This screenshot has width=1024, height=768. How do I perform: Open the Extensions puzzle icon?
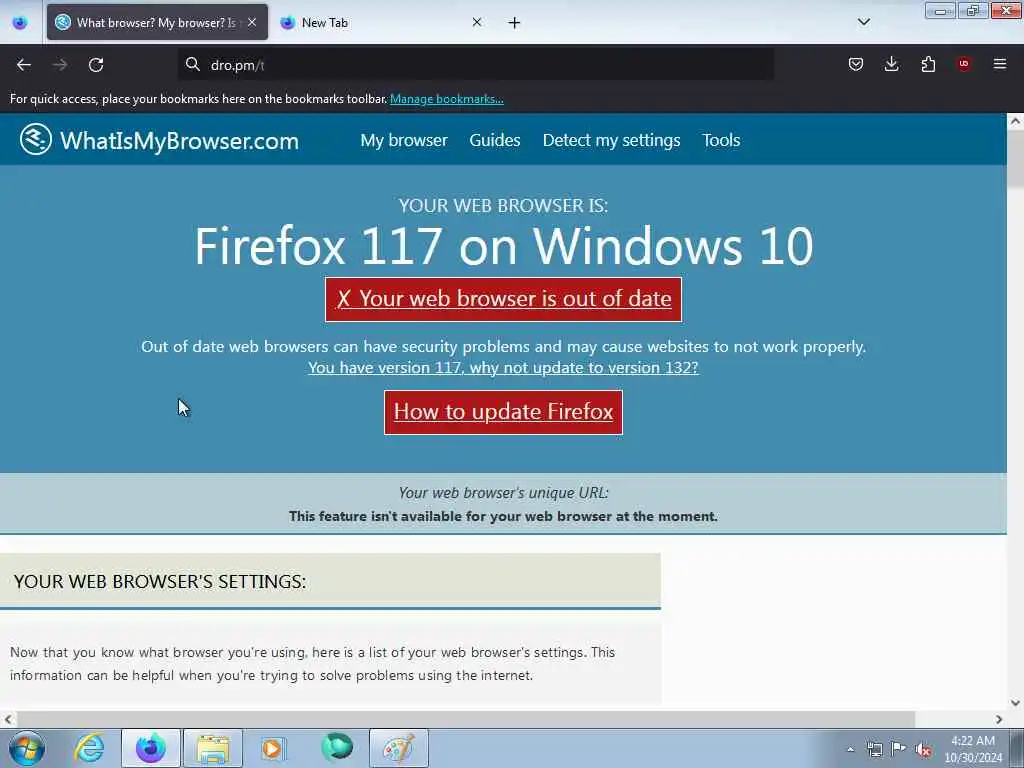[x=928, y=64]
